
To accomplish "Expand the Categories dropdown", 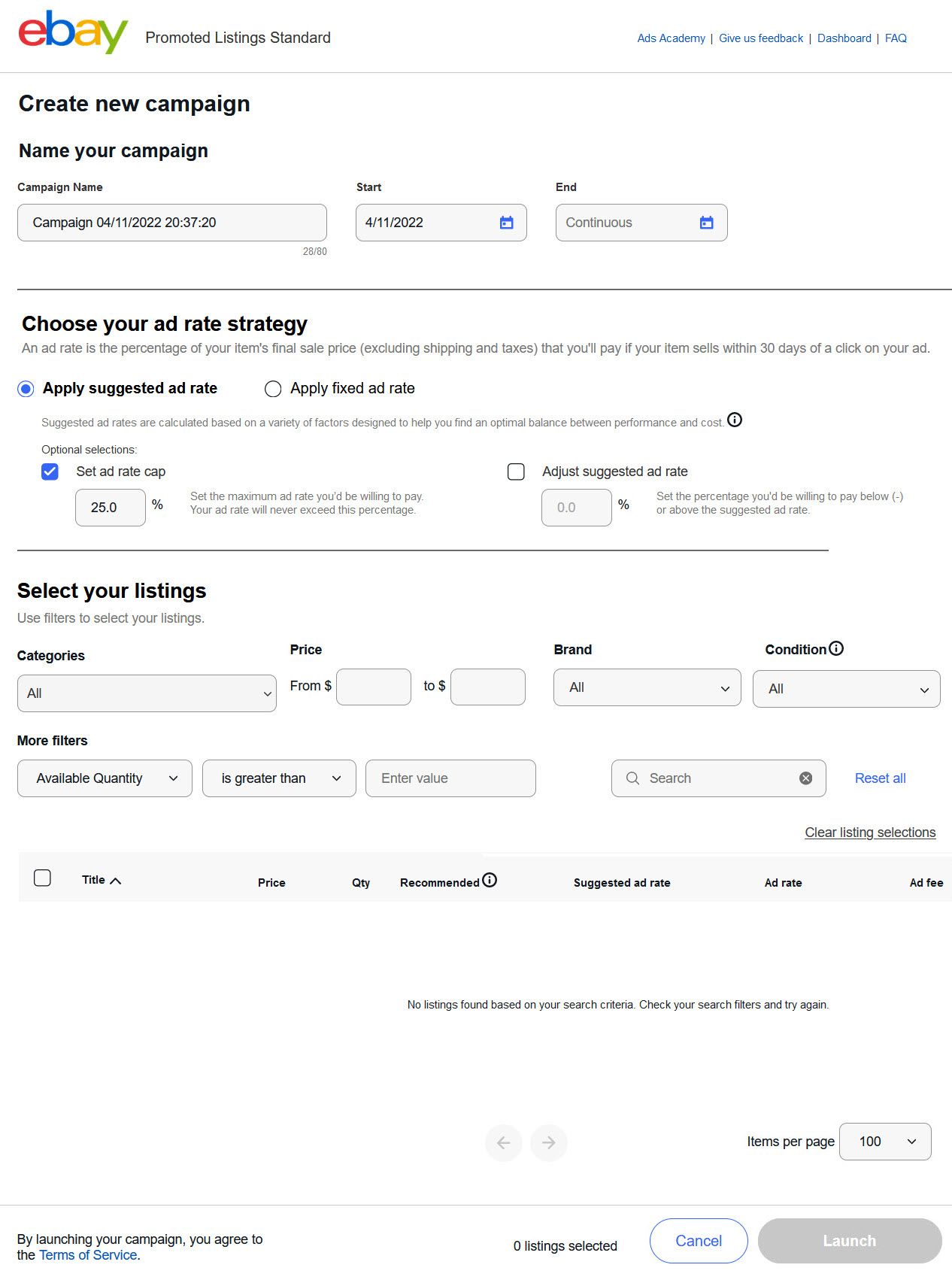I will (x=147, y=693).
